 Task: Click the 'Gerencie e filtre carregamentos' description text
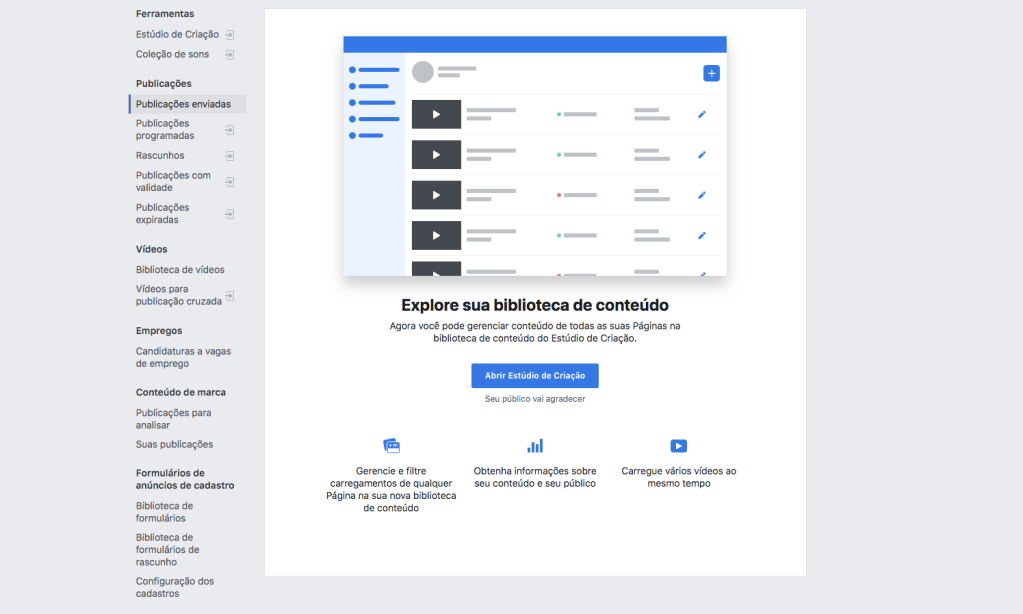tap(391, 489)
